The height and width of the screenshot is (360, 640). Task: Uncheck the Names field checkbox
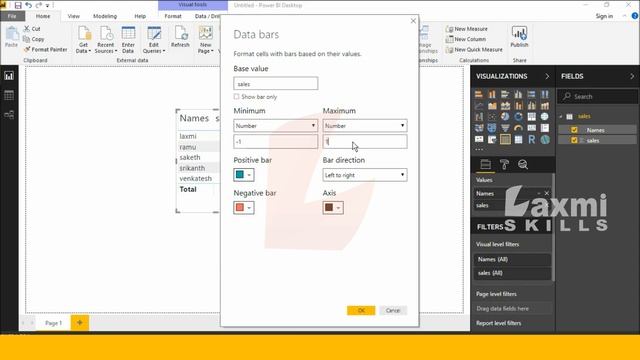(574, 130)
